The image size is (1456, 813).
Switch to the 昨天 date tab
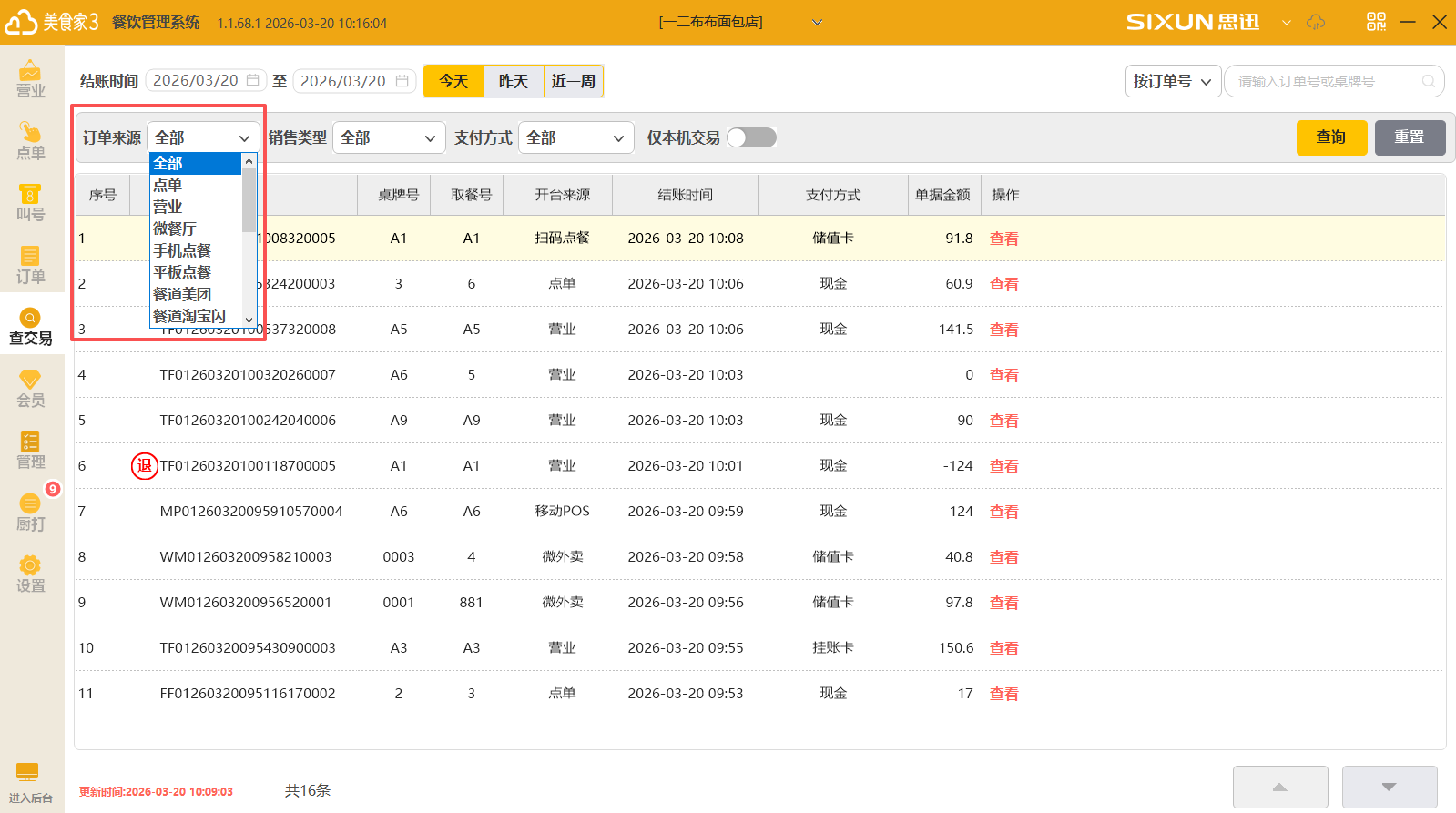click(x=514, y=81)
